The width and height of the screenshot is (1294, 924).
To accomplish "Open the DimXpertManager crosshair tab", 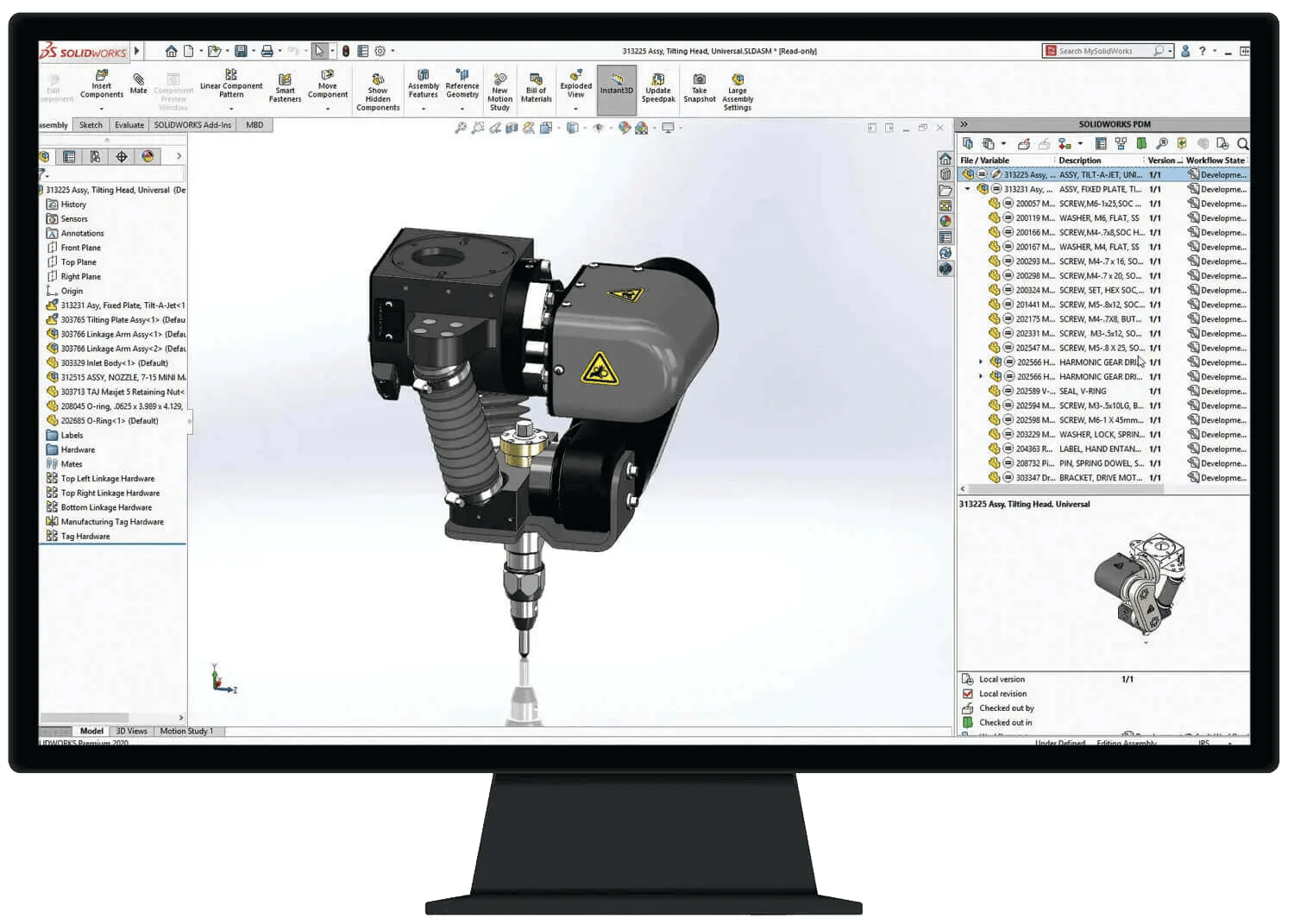I will 122,156.
